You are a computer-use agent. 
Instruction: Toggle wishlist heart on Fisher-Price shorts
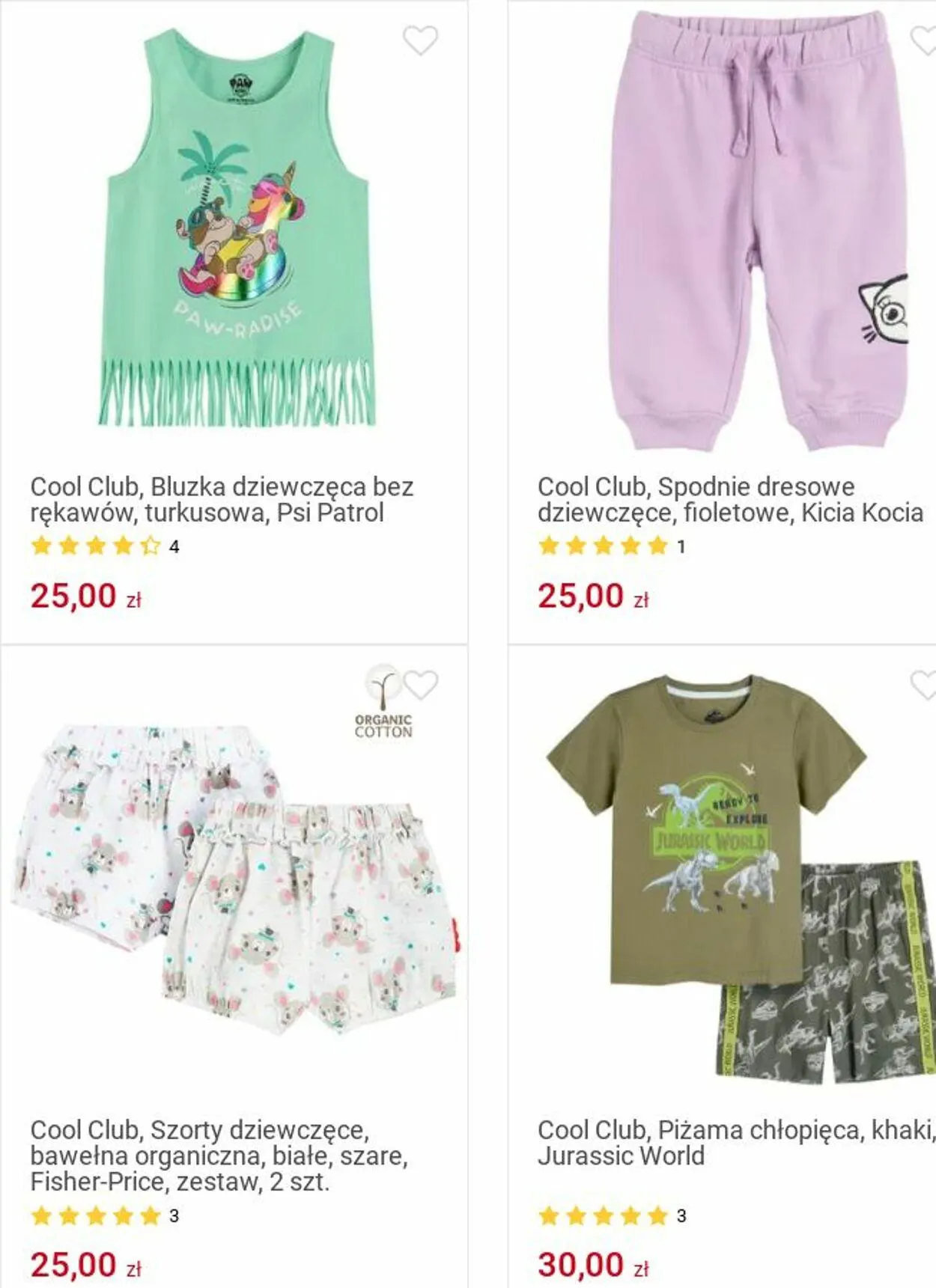coord(420,684)
